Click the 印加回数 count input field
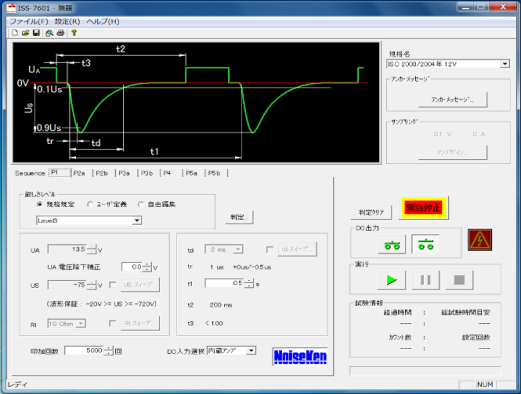The height and width of the screenshot is (394, 521). [85, 351]
